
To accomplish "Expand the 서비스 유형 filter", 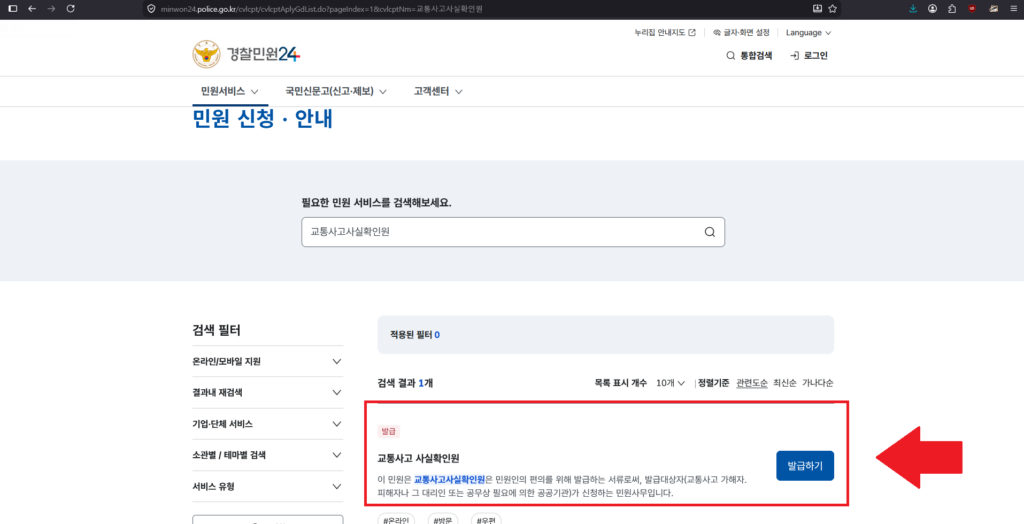I will coord(267,487).
